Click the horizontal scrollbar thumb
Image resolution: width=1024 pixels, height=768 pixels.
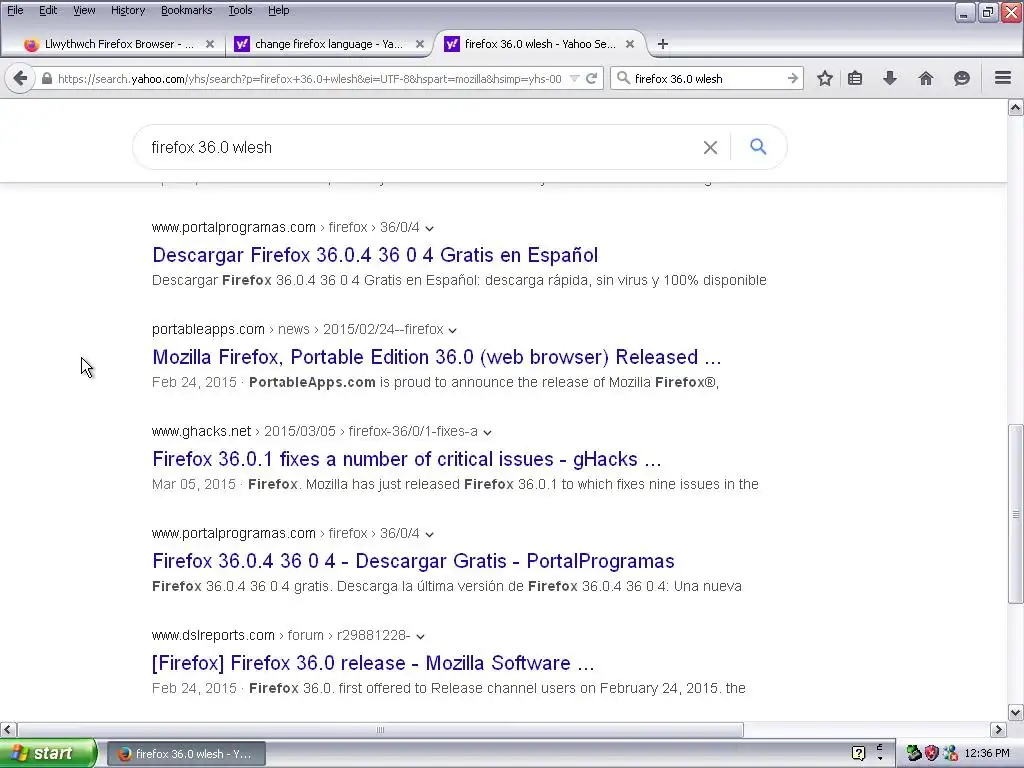380,729
